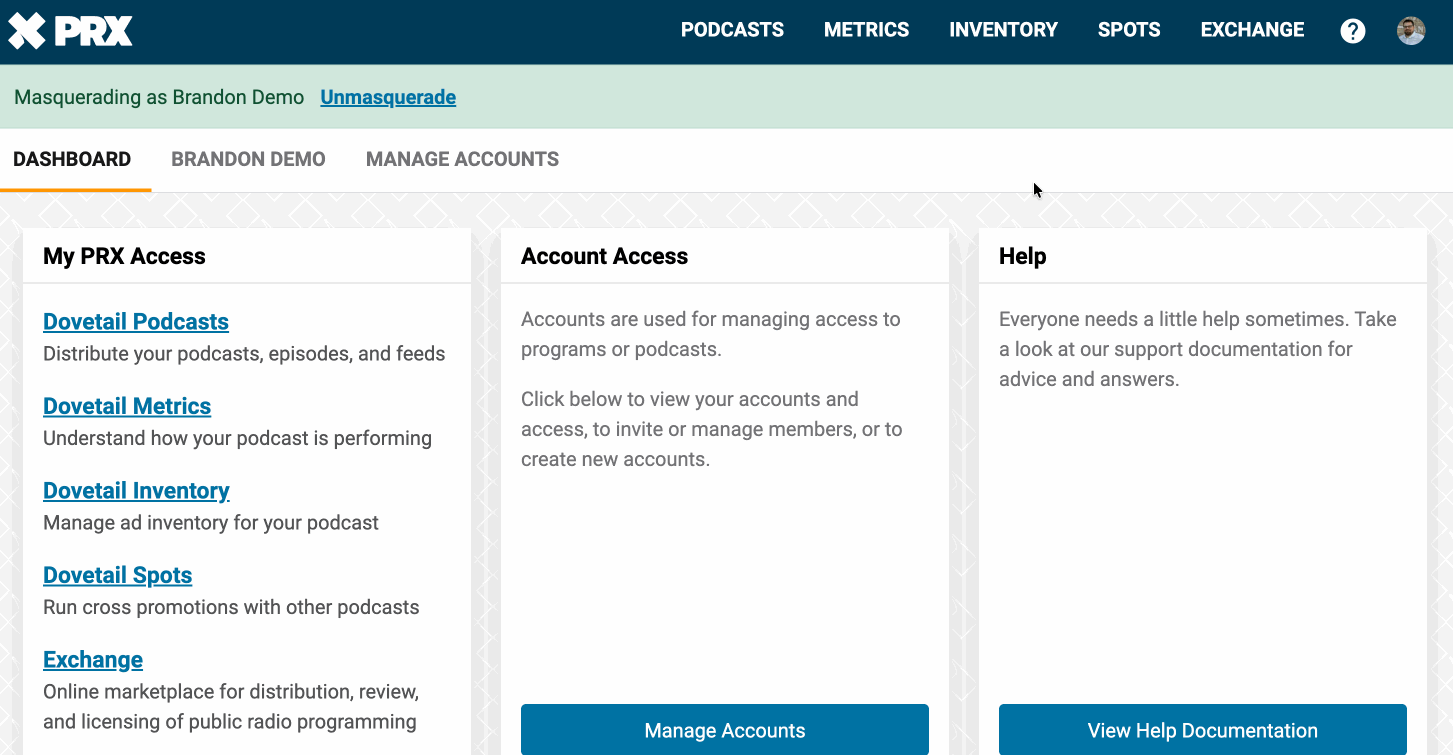
Task: Open the Dovetail Podcasts link
Action: tap(136, 322)
